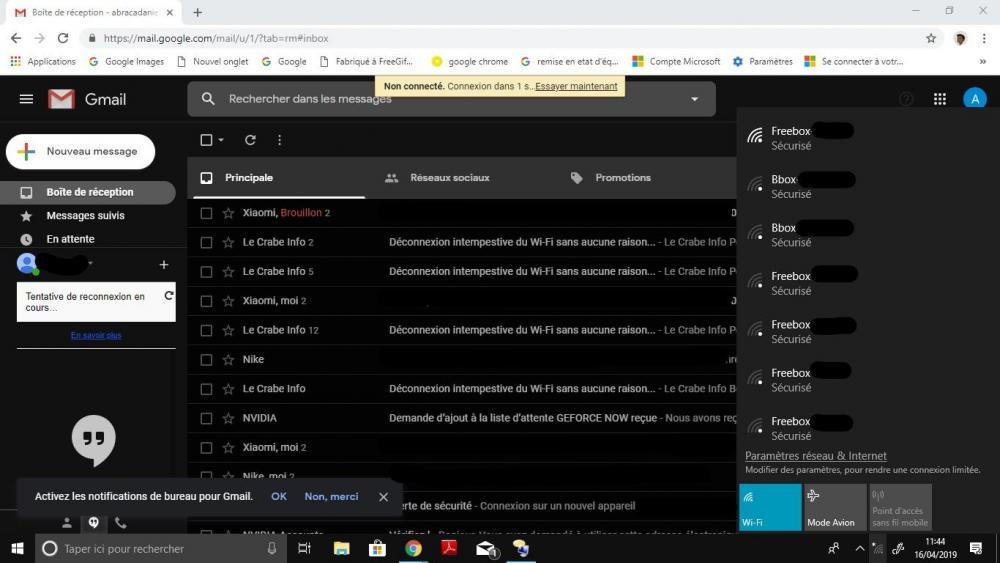Screen dimensions: 1000x563
Task: Switch to the Réseaux sociaux tab
Action: 449,178
